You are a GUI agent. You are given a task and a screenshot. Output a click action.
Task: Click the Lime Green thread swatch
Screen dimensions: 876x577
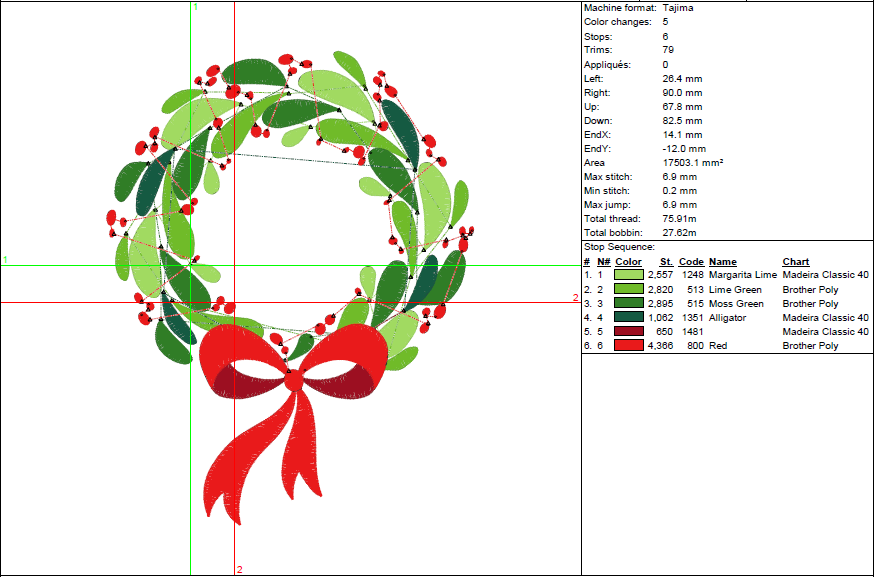[x=627, y=289]
